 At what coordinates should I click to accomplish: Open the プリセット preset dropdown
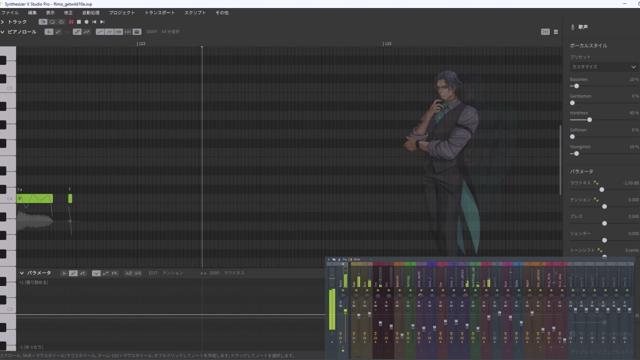(x=603, y=67)
